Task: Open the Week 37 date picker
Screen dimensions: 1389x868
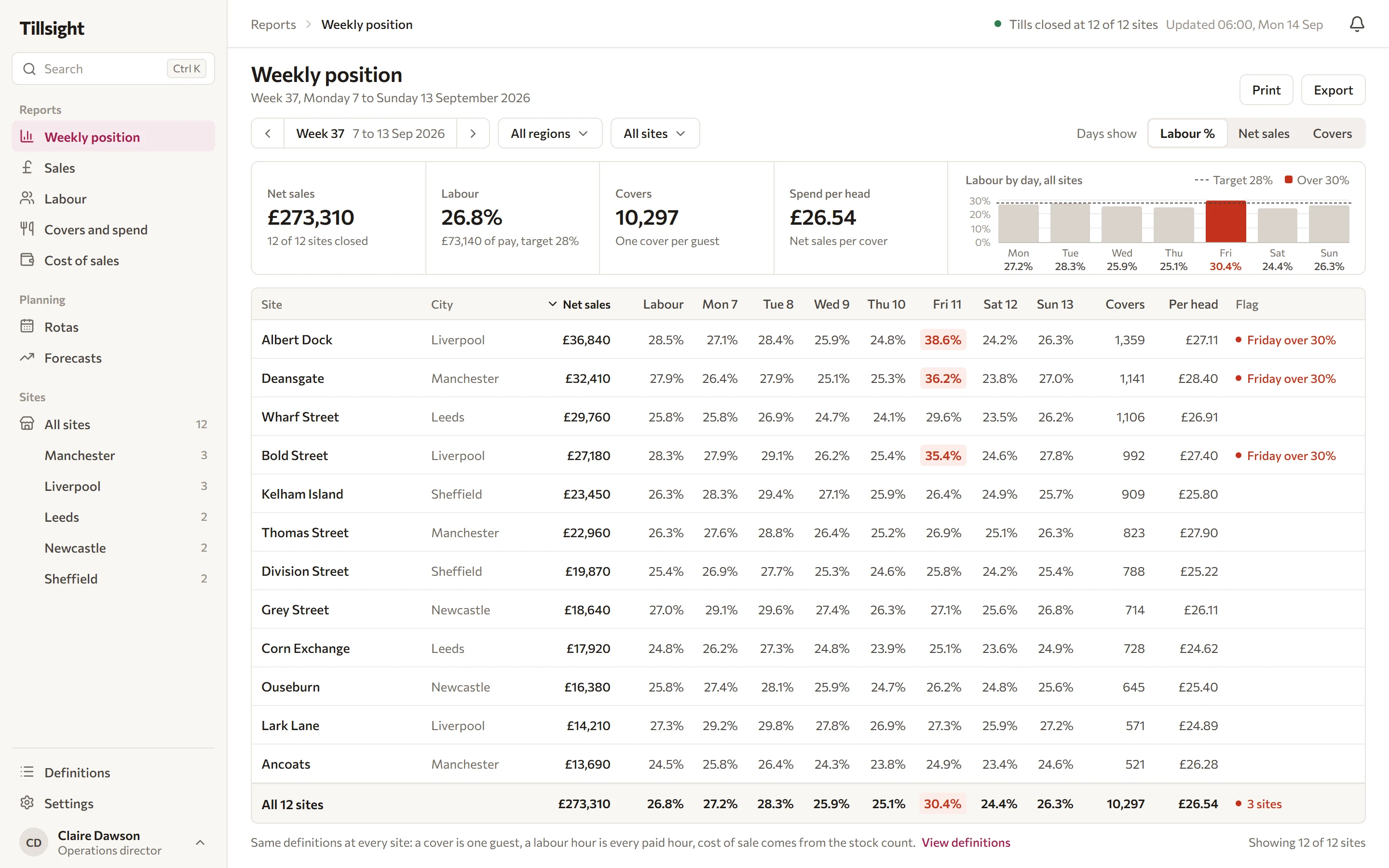Action: pos(370,133)
